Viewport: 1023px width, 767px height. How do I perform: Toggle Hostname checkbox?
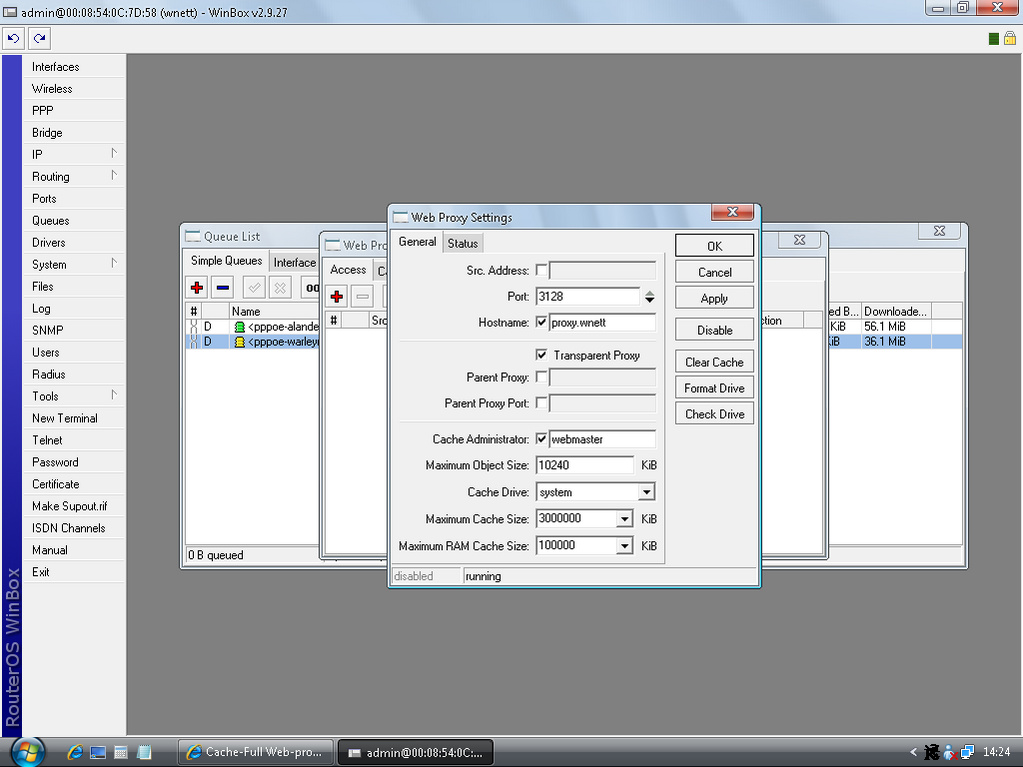tap(541, 322)
